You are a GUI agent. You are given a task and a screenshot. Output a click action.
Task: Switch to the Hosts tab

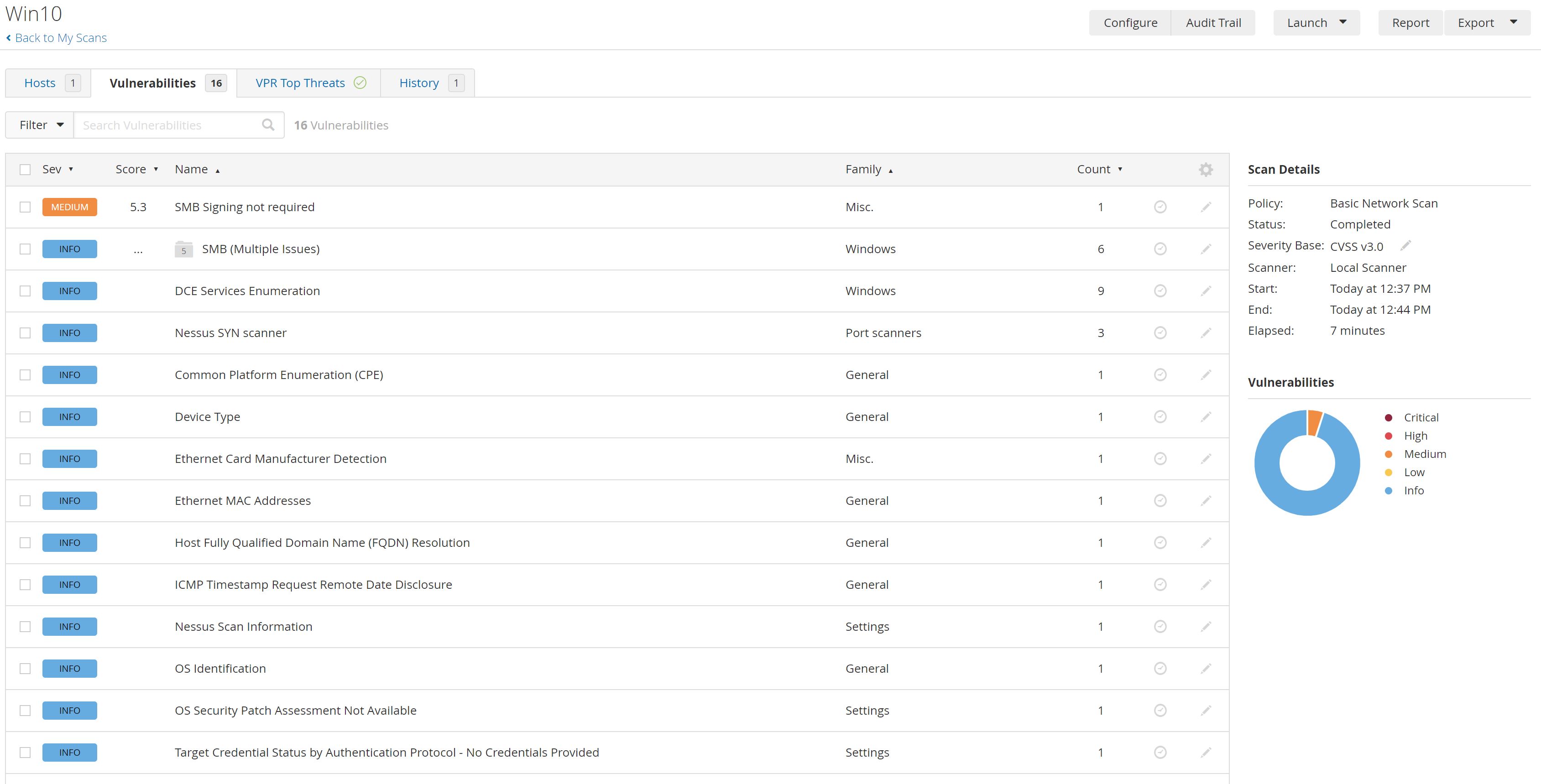point(40,83)
